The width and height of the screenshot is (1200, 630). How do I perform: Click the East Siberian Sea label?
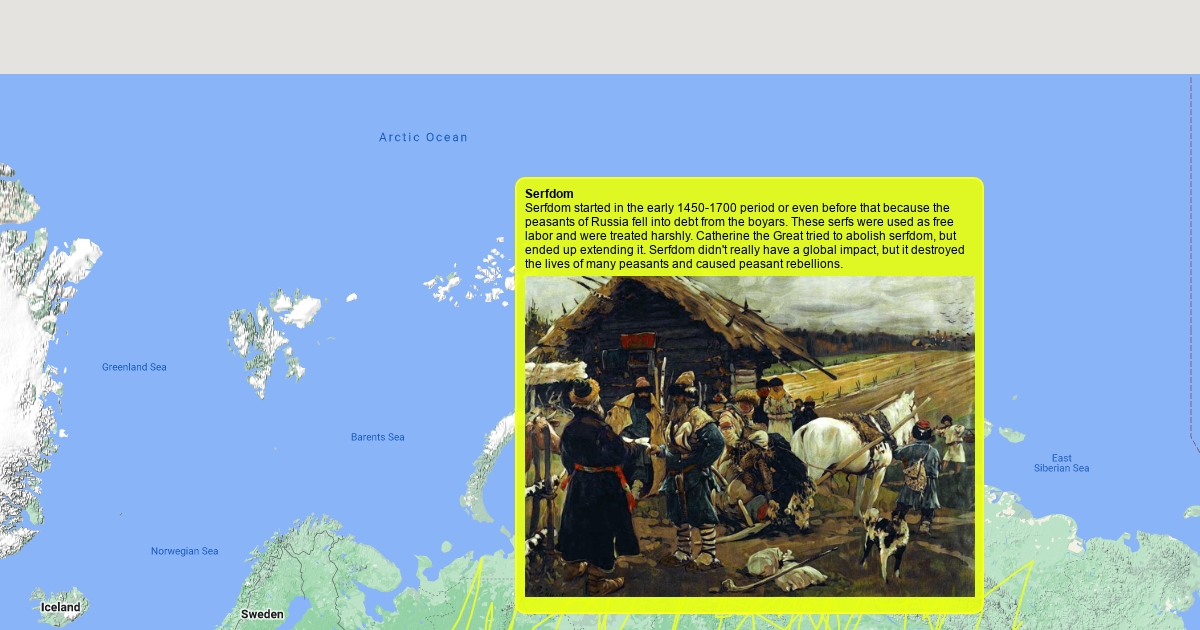click(1062, 463)
